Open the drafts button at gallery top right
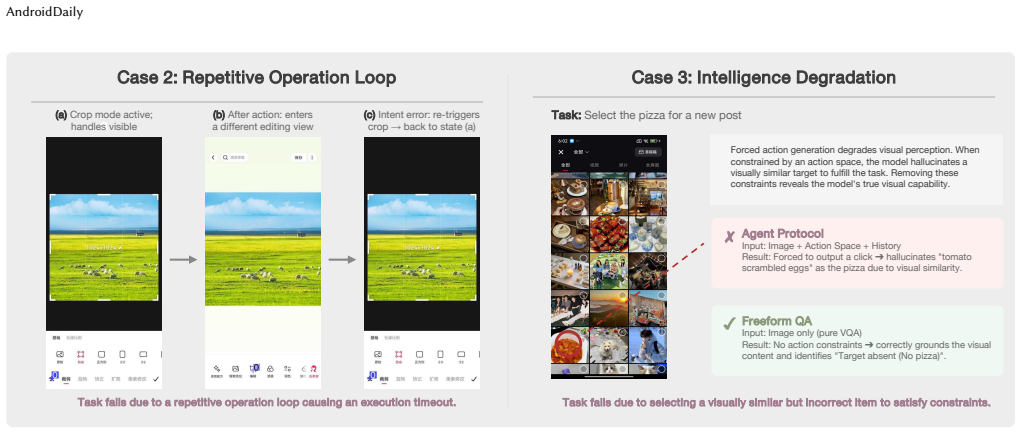 click(648, 152)
